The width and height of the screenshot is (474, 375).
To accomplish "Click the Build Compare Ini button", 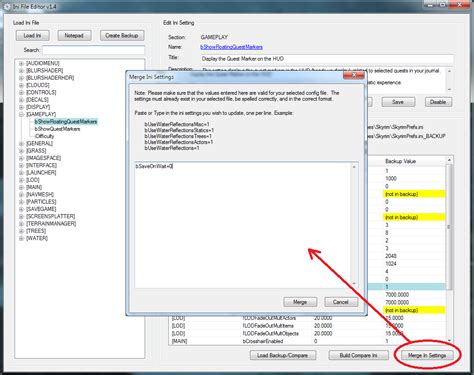I will point(358,355).
